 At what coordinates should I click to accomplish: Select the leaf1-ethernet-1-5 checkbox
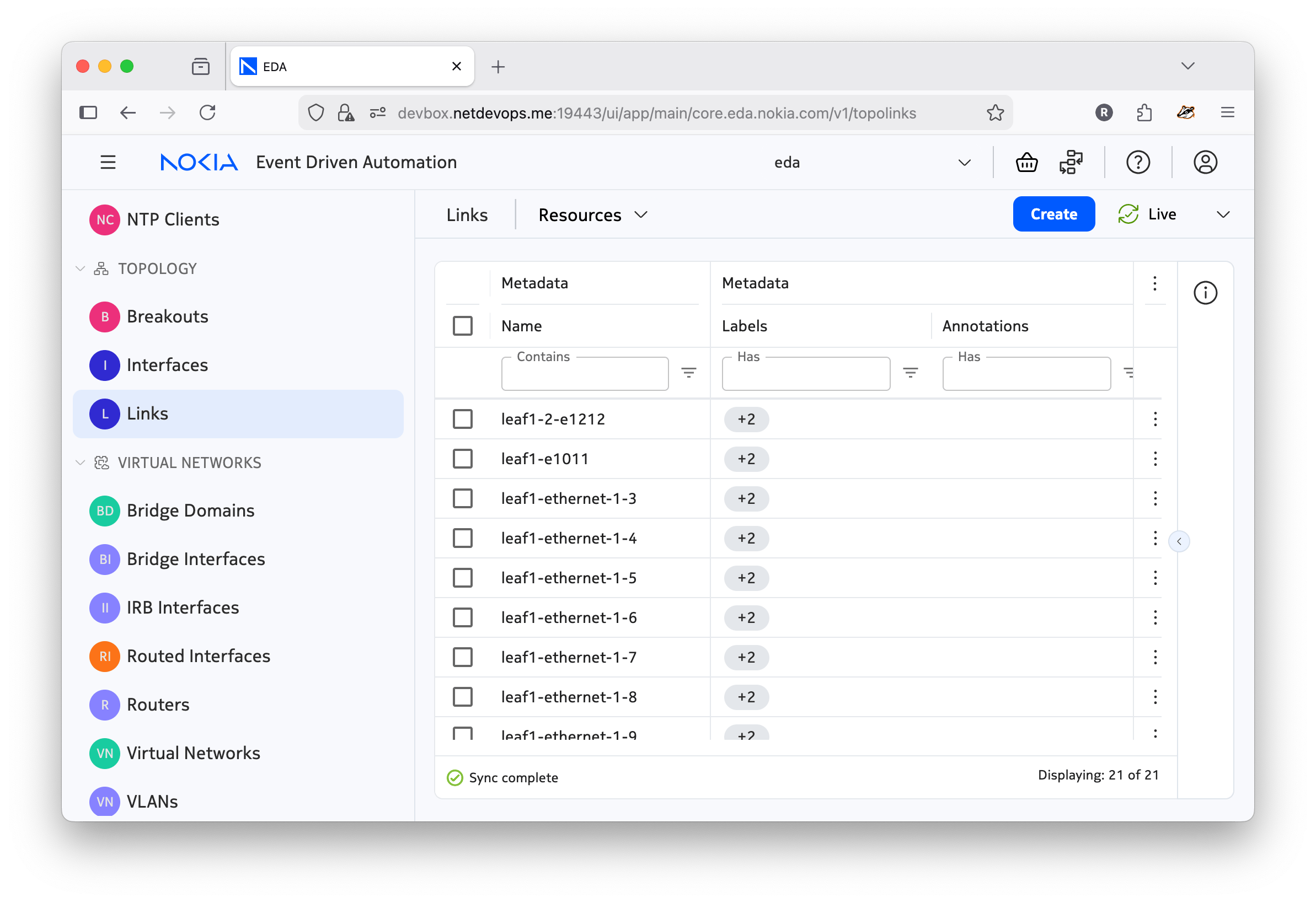463,577
